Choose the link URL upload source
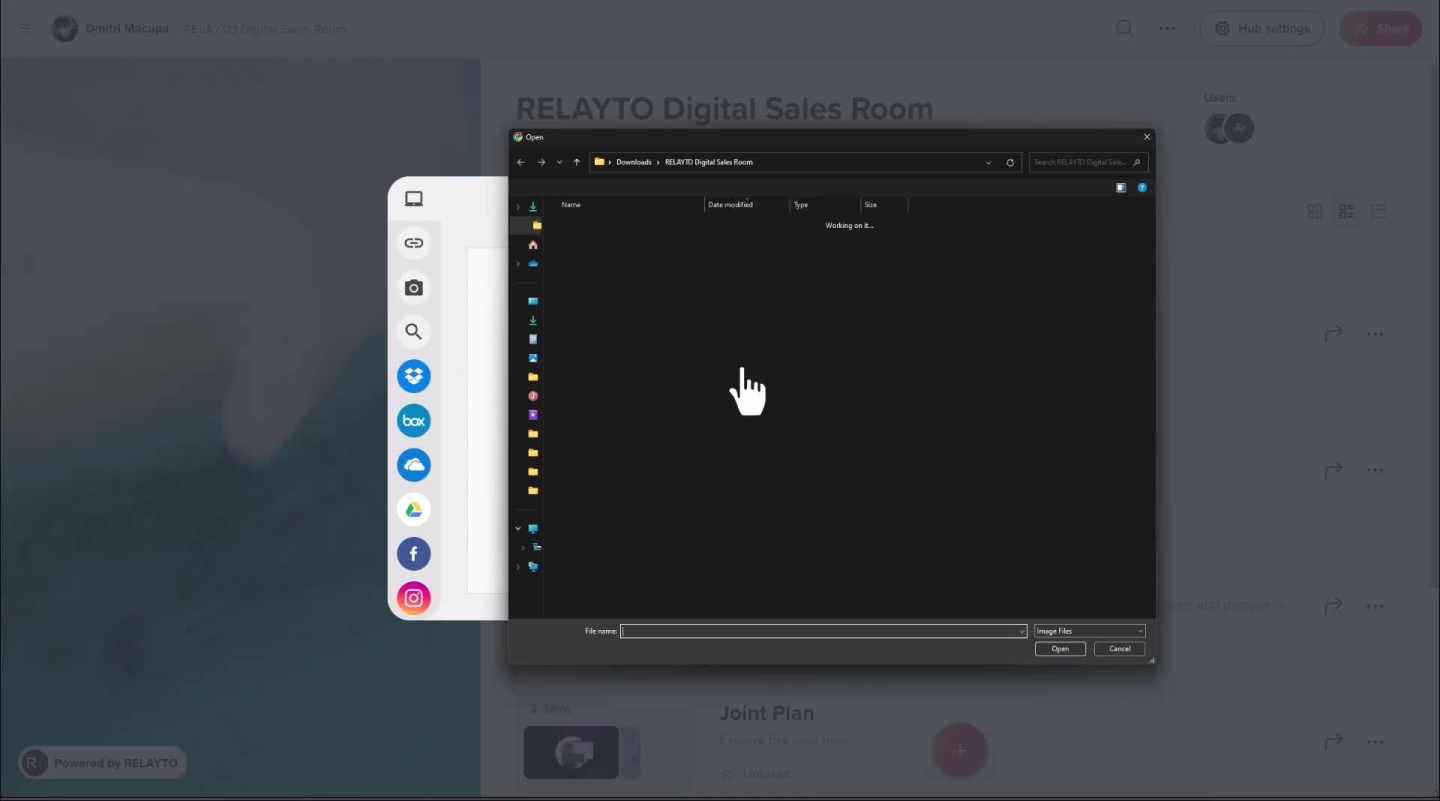Viewport: 1440px width, 801px height. 414,243
